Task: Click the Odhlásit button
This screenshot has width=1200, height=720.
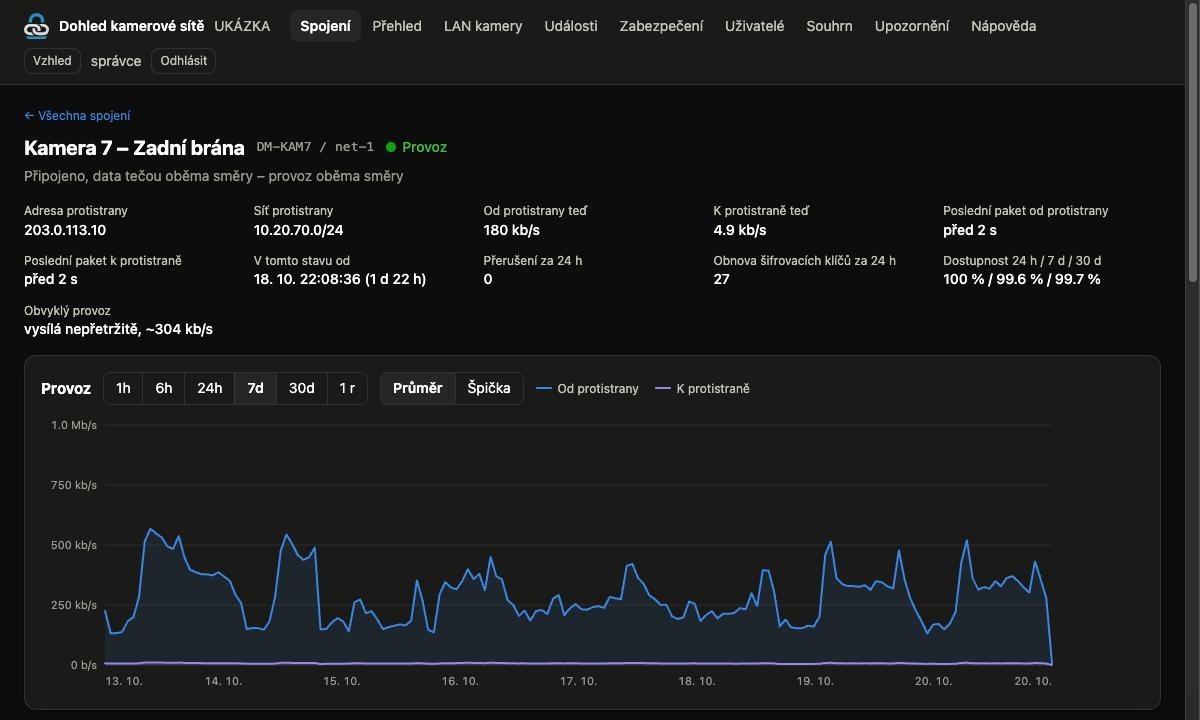Action: coord(184,61)
